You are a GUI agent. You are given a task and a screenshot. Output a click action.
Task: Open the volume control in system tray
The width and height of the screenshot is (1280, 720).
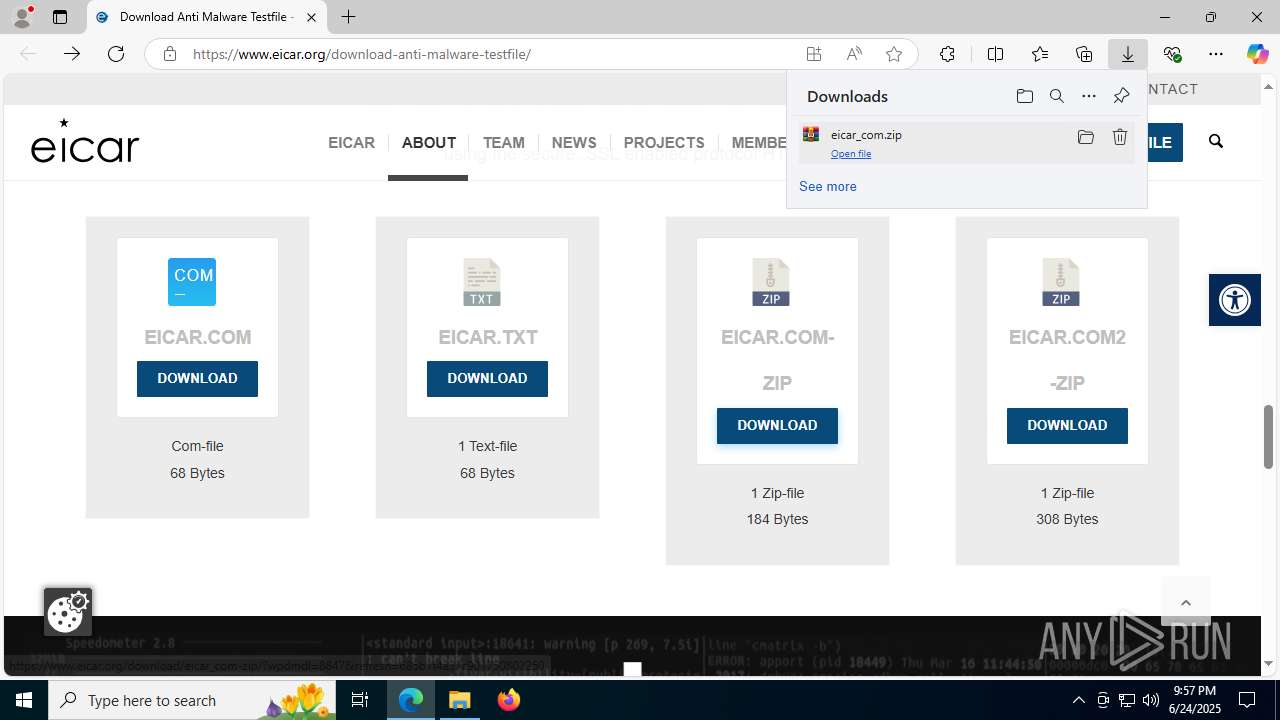coord(1151,700)
